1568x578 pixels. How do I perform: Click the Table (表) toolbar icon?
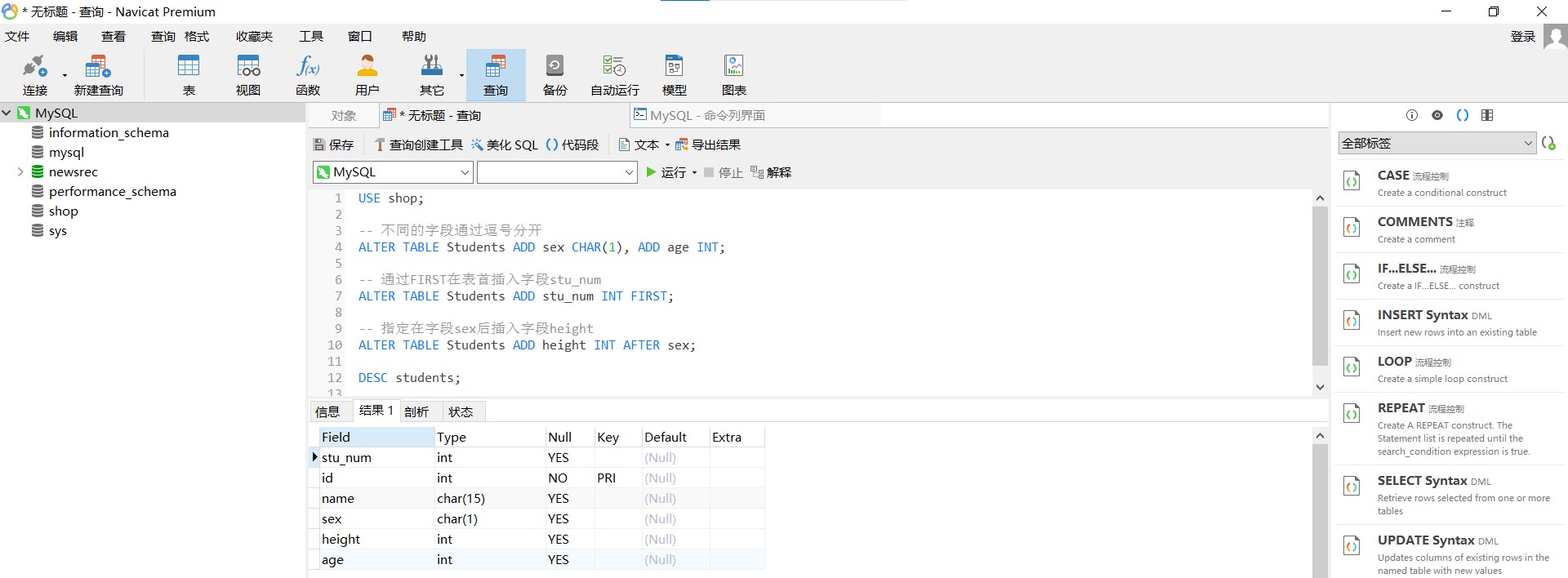(189, 75)
